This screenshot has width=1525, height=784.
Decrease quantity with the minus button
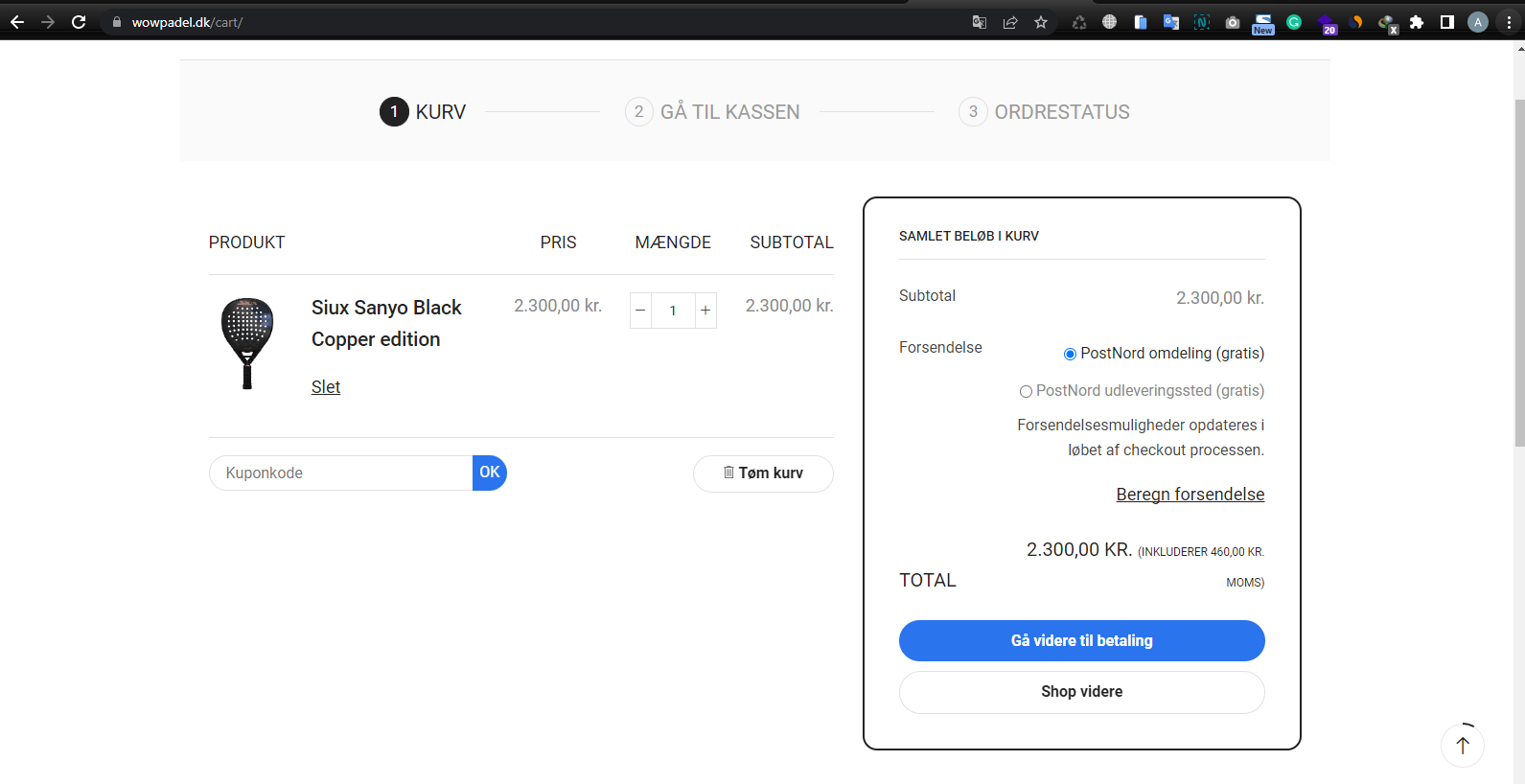tap(640, 311)
